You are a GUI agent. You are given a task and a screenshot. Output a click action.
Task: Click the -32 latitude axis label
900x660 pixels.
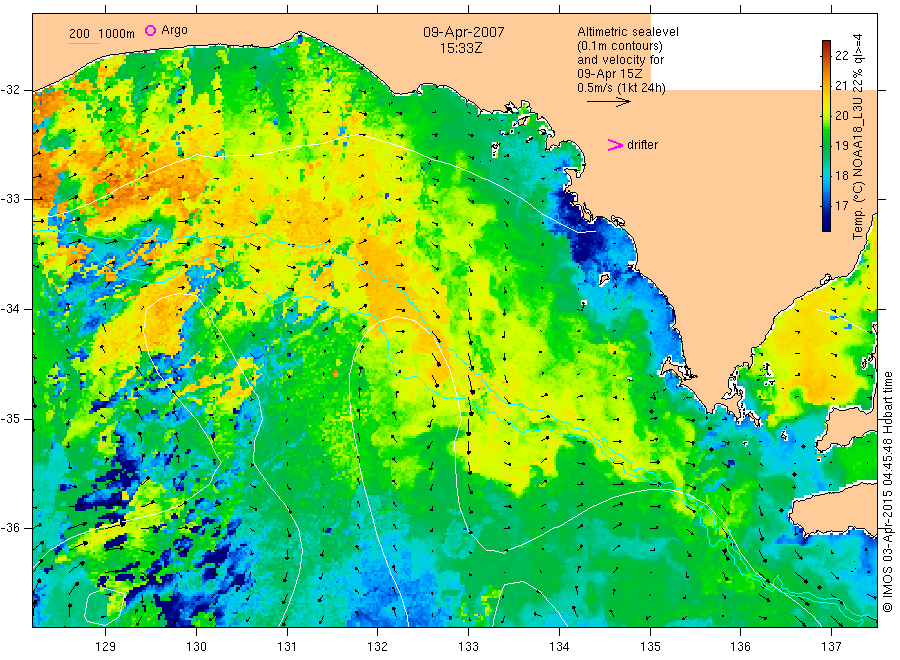point(10,90)
